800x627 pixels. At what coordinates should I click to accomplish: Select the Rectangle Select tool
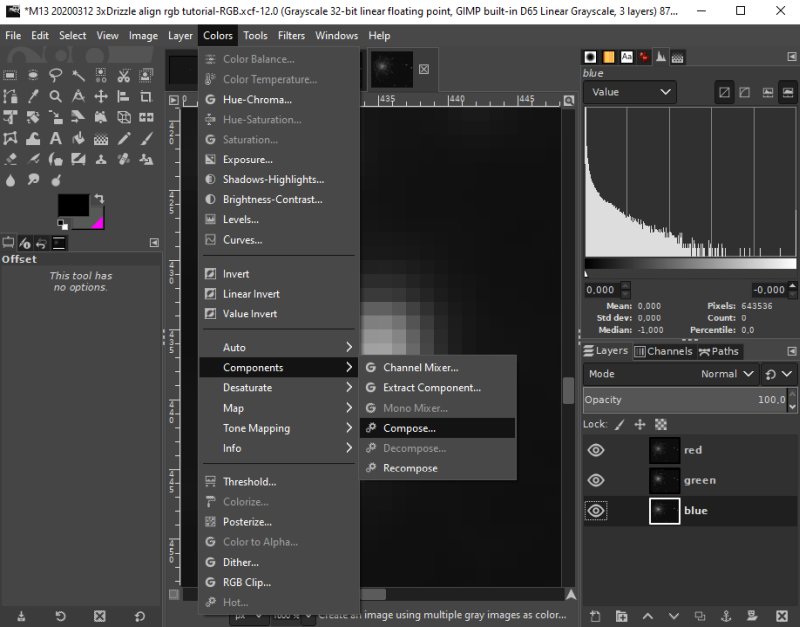pyautogui.click(x=10, y=76)
